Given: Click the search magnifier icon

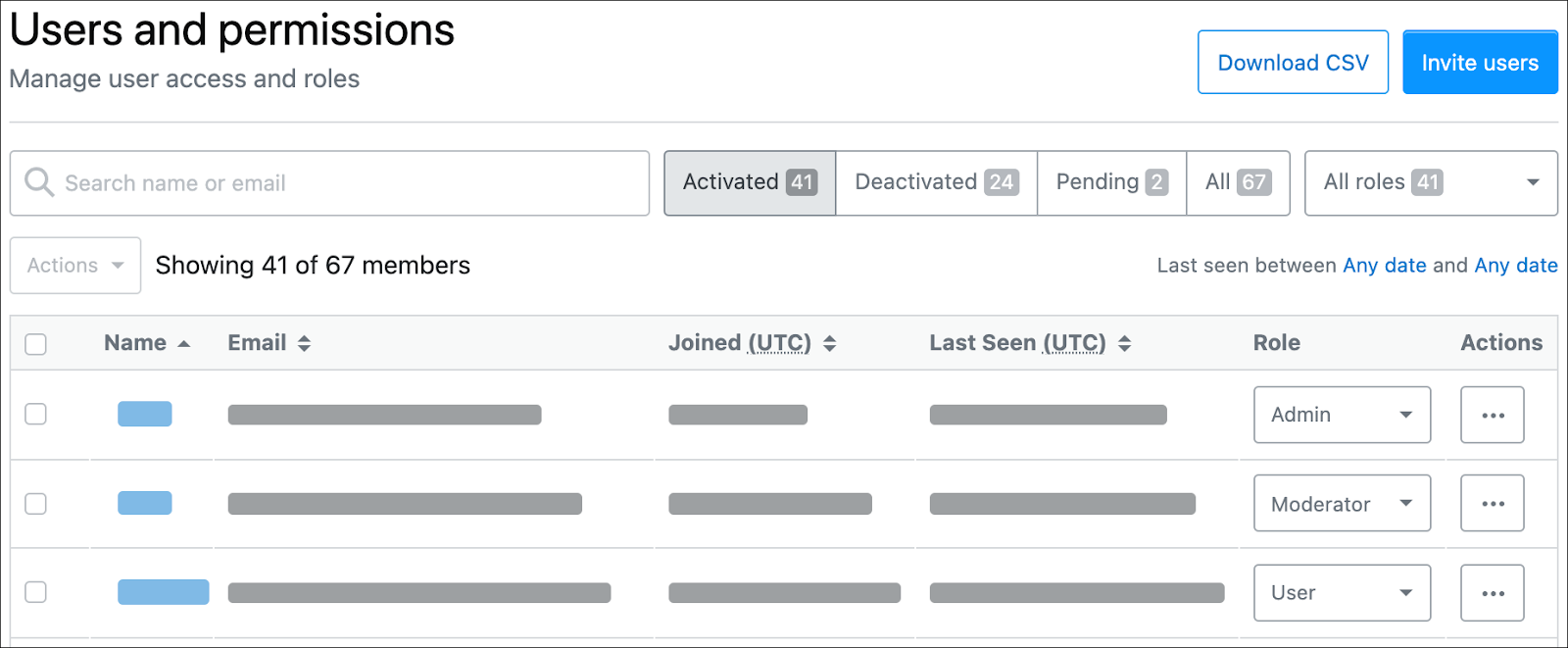Looking at the screenshot, I should (39, 182).
